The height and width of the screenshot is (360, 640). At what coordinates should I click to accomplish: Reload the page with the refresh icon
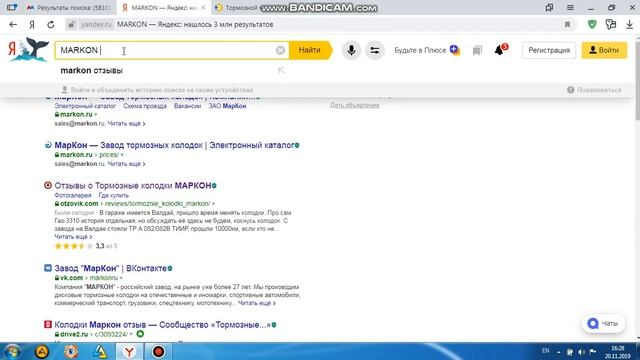[51, 24]
